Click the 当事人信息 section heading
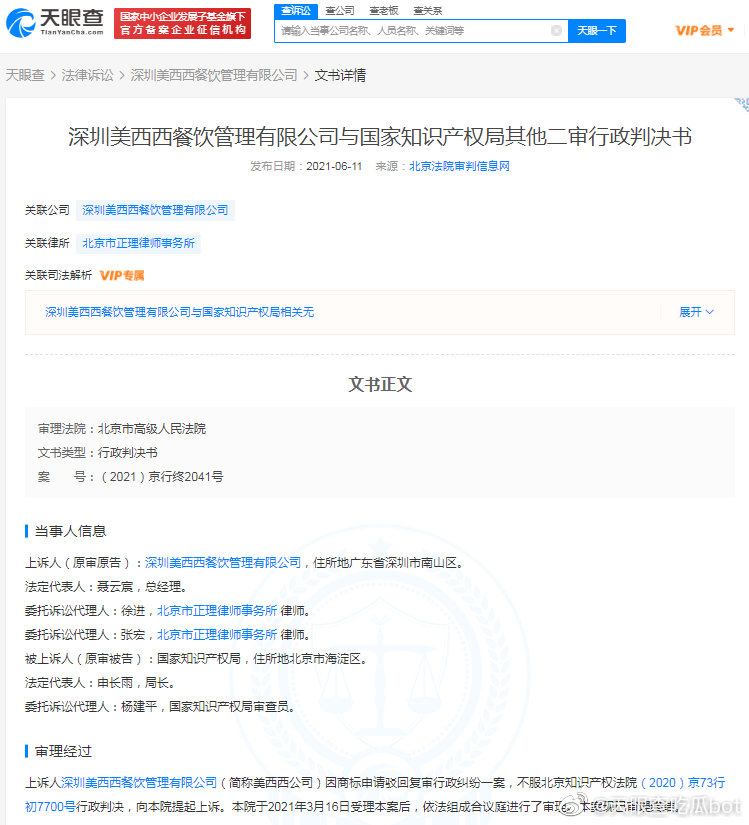Screen dimensions: 749x825 coord(70,531)
